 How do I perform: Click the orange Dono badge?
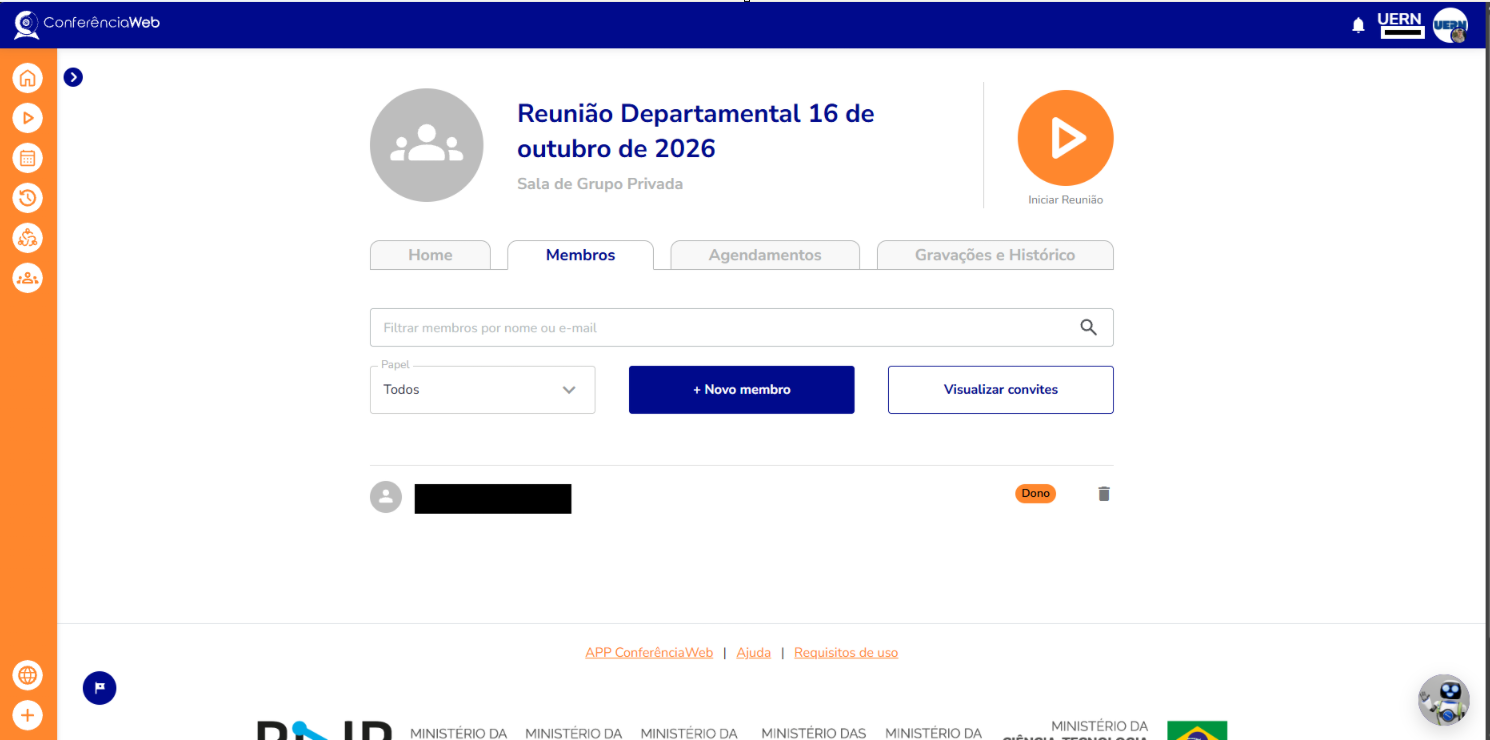coord(1036,493)
